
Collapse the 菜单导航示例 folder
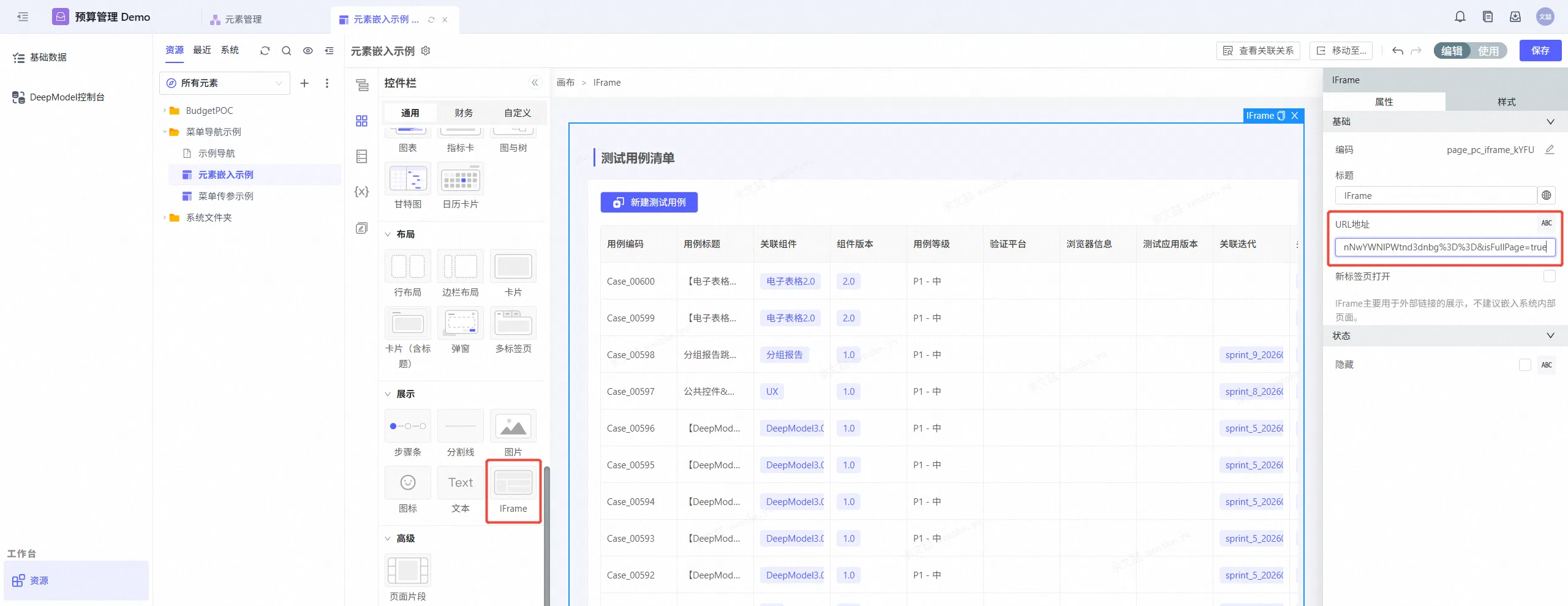click(x=165, y=132)
